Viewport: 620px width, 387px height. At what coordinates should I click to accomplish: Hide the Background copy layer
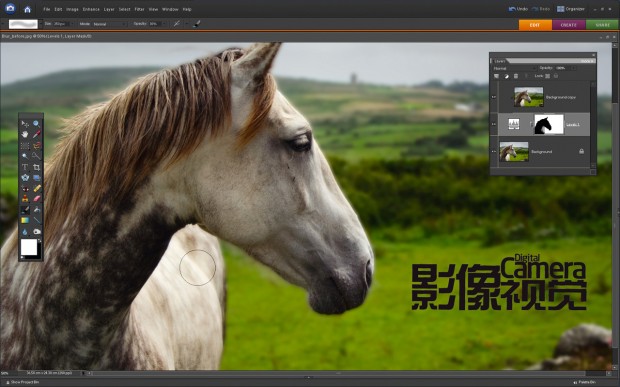(494, 97)
